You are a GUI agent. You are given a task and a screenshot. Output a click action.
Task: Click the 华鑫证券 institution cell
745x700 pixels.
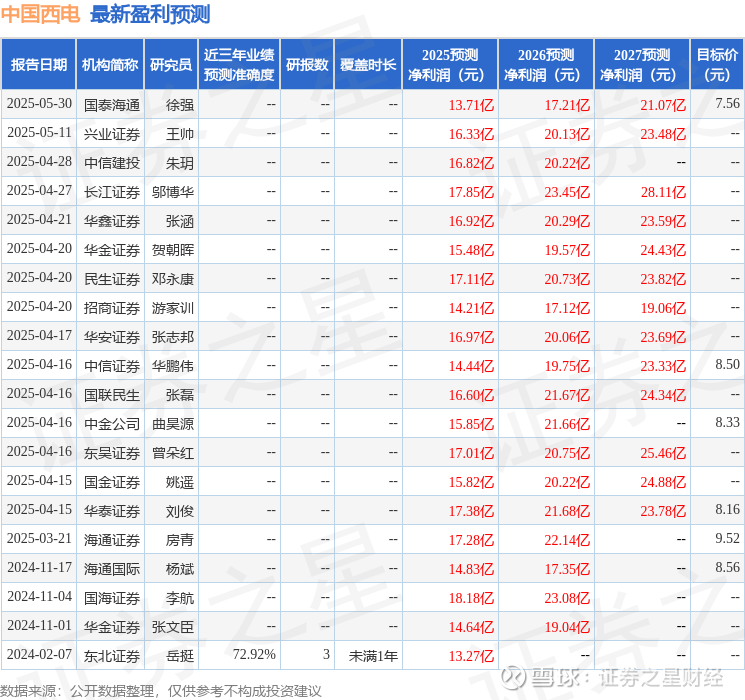click(x=112, y=221)
